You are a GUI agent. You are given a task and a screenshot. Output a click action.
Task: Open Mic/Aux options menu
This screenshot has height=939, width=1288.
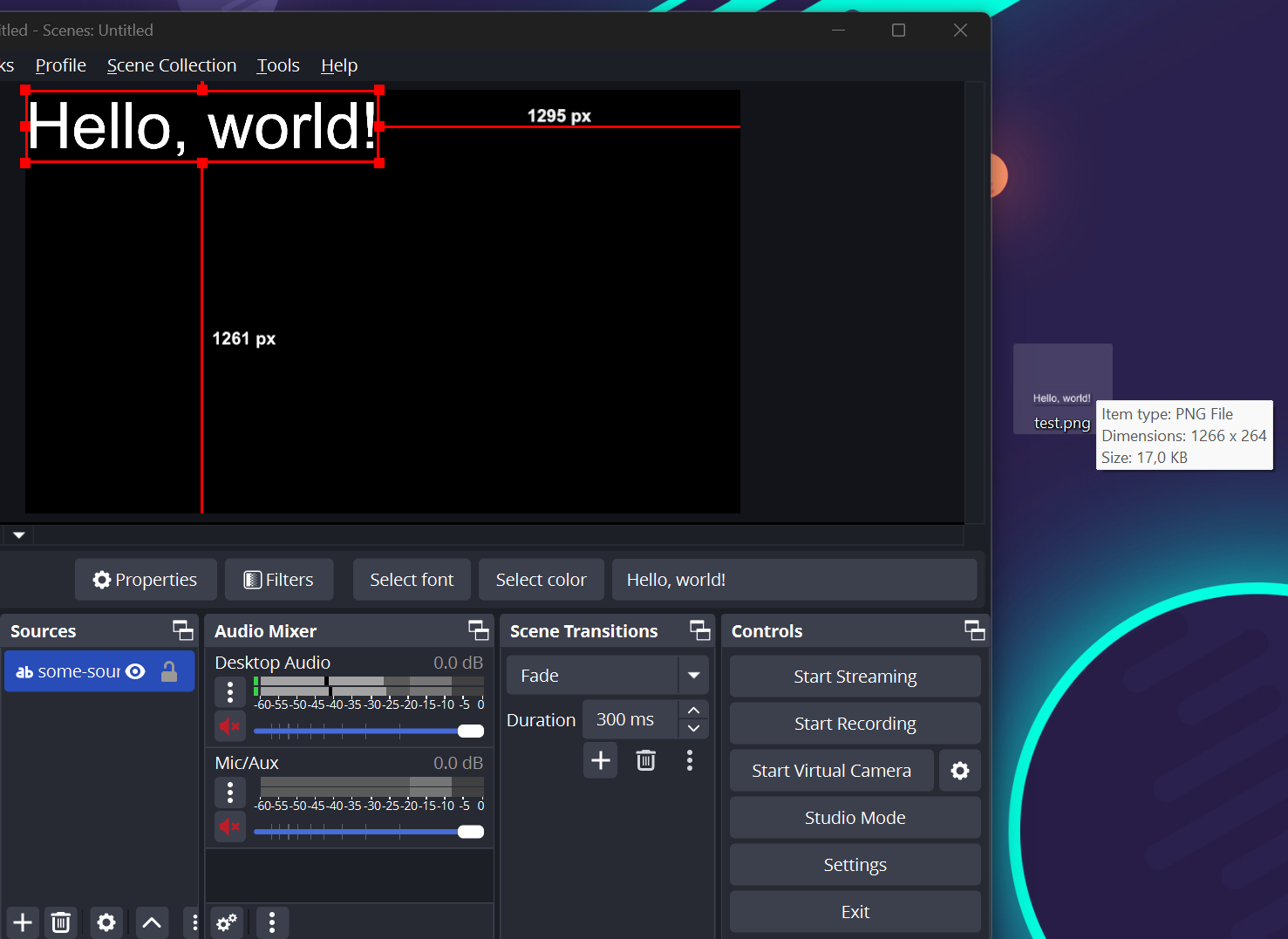click(230, 793)
